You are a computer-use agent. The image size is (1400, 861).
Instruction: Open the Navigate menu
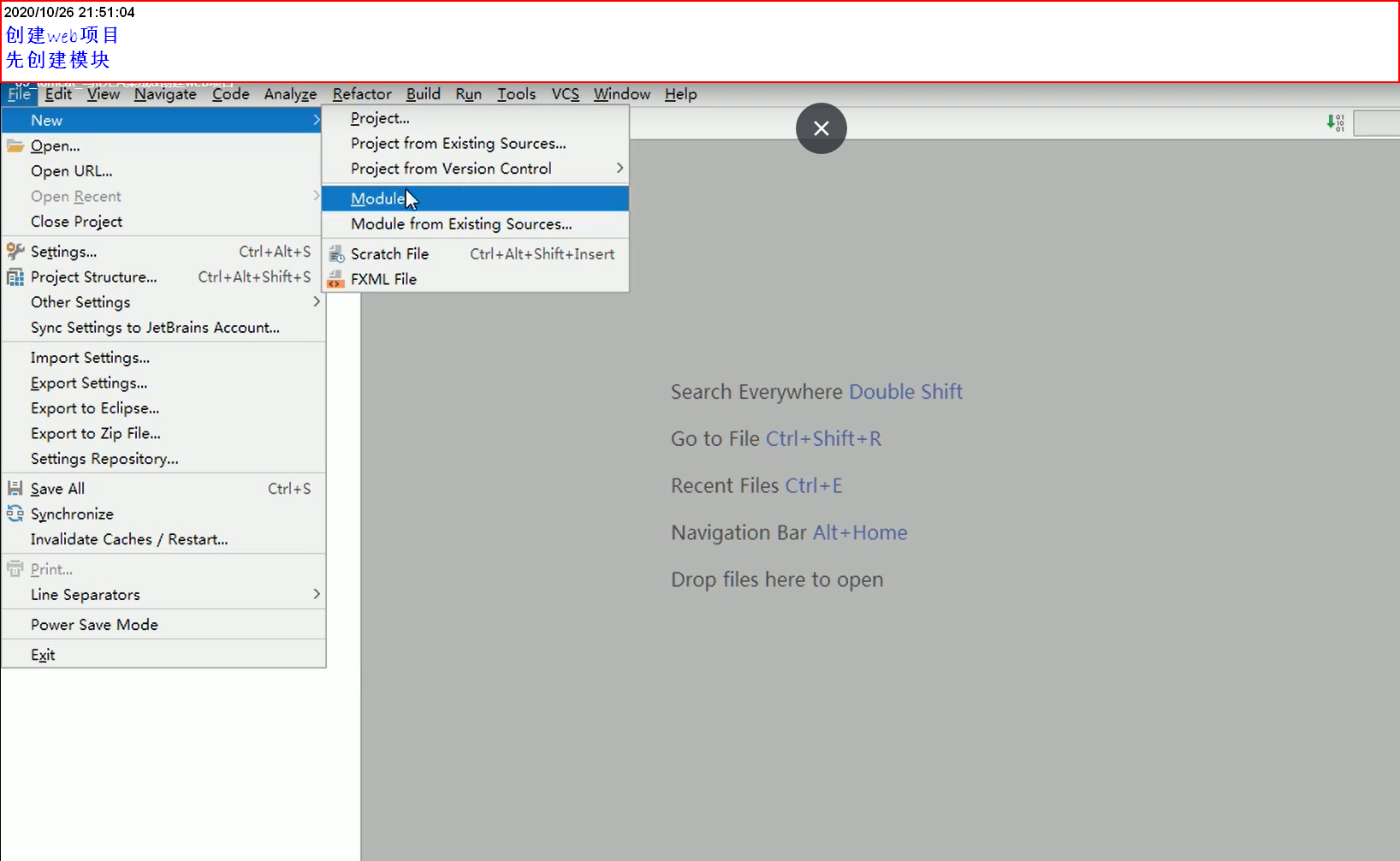coord(165,94)
